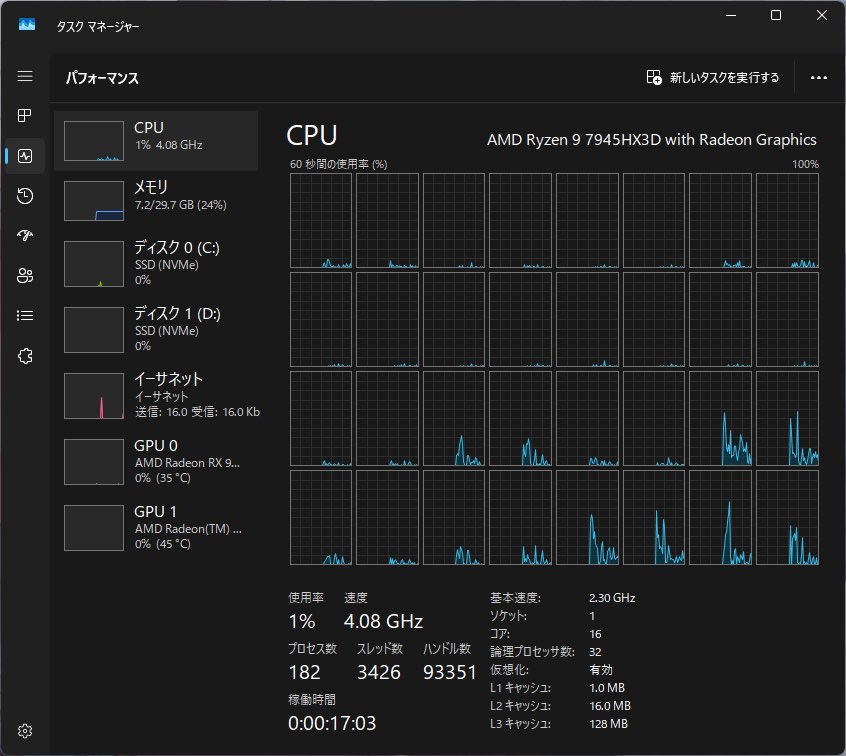Image resolution: width=846 pixels, height=756 pixels.
Task: Click the Task Manager app icon
Action: point(27,25)
